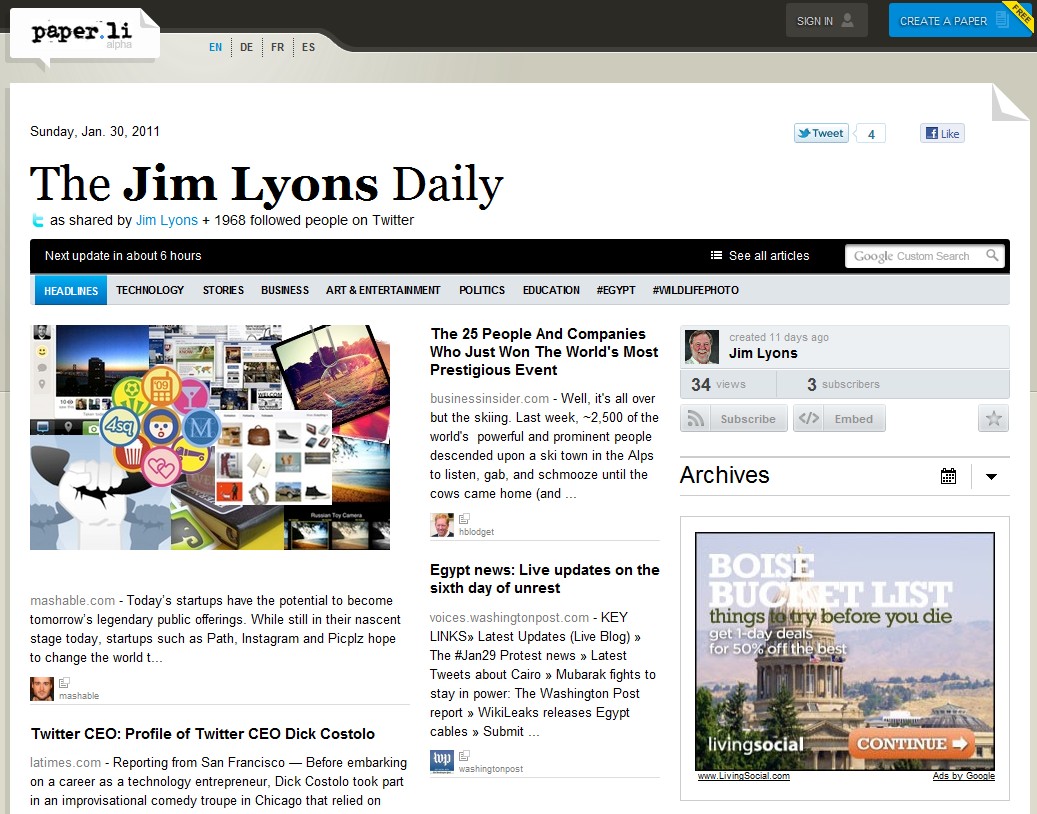Viewport: 1037px width, 814px height.
Task: Open the Jim Lyons Twitter profile link
Action: click(166, 220)
